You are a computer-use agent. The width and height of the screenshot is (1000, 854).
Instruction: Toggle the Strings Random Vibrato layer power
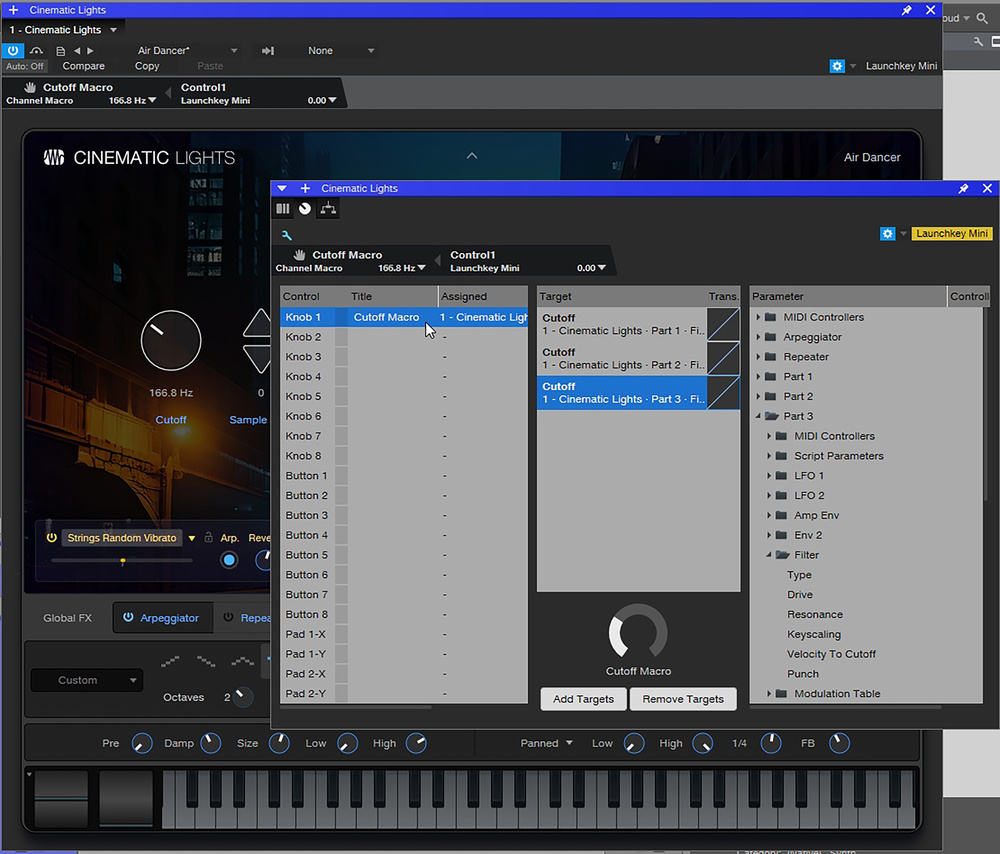pos(51,538)
